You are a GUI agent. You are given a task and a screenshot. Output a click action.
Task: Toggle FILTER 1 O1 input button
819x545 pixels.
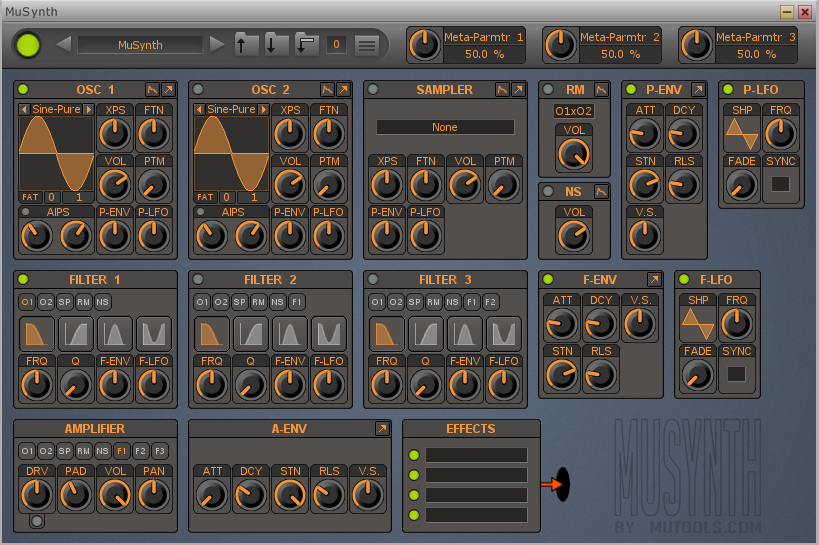27,302
